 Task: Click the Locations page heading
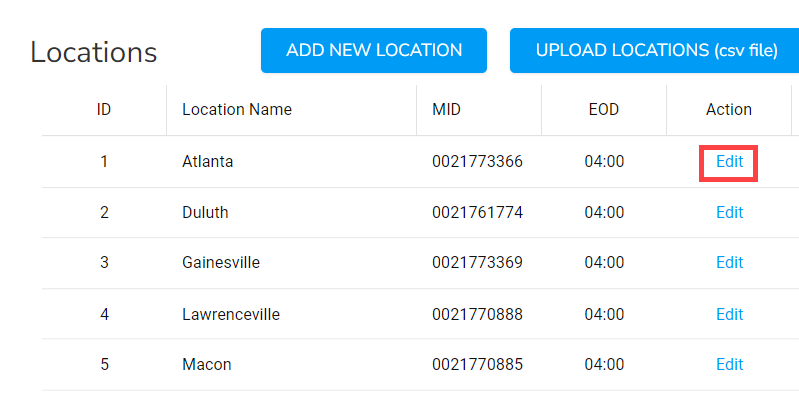[x=94, y=52]
